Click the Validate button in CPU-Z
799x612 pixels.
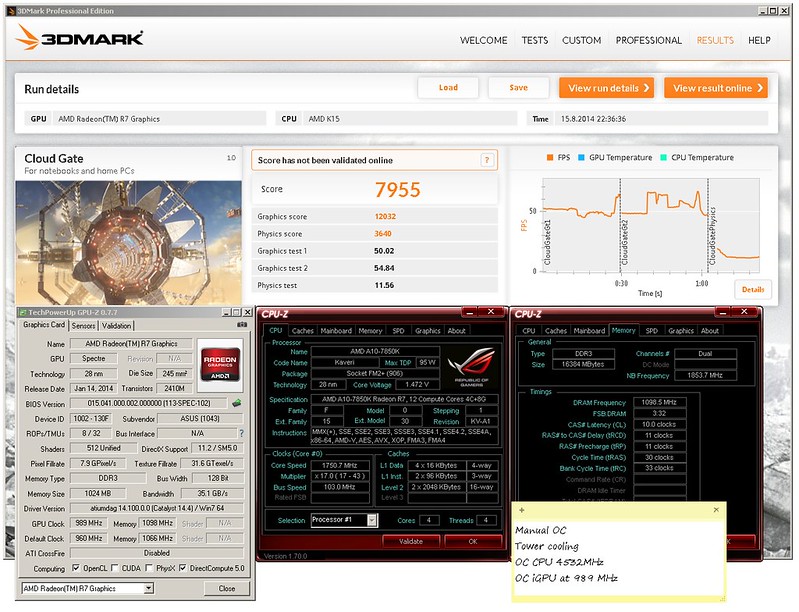click(411, 541)
